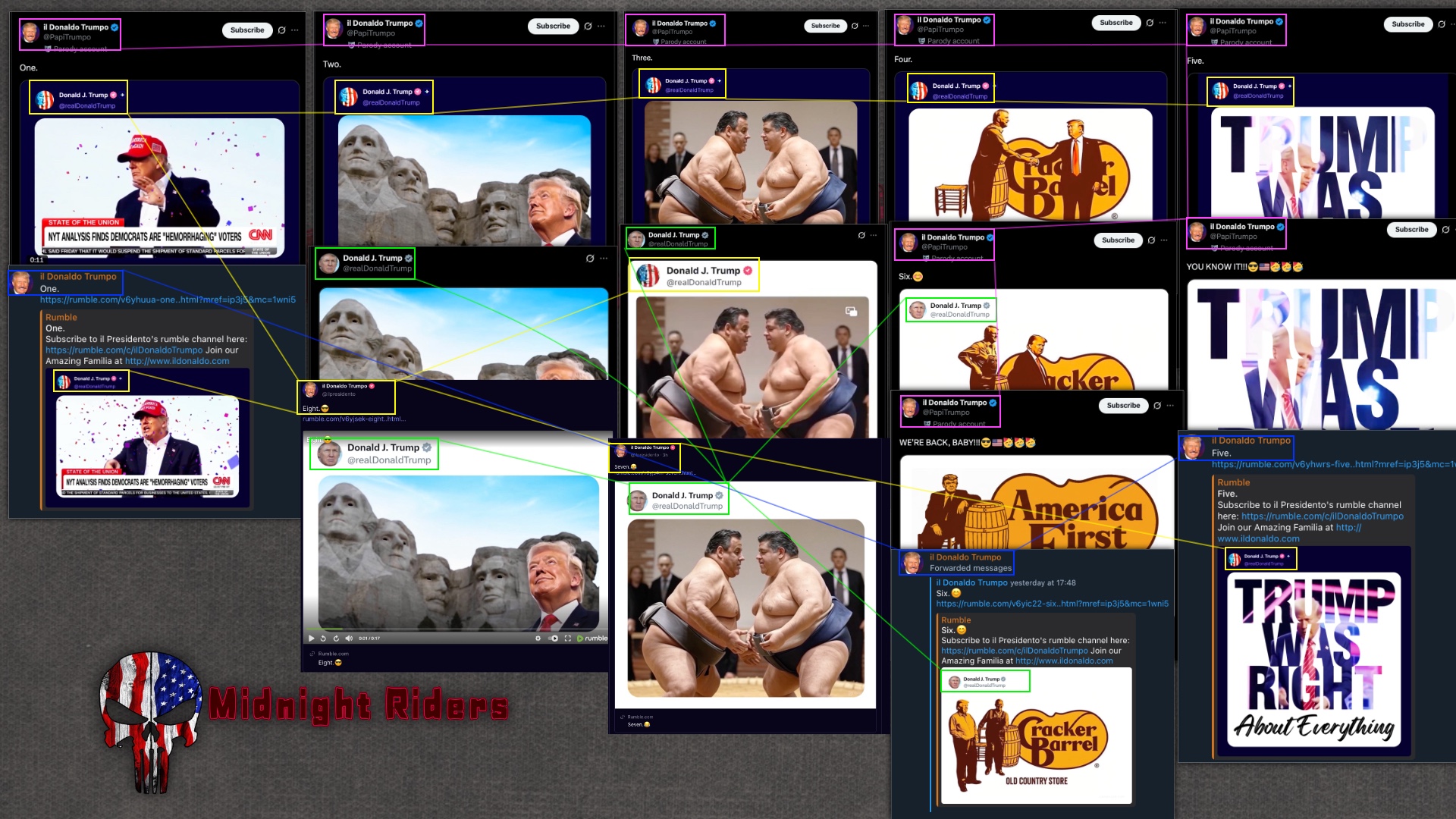Click 'il Donaldo Trumpo' name above 'Forwarded messages'
1456x819 pixels.
(965, 557)
